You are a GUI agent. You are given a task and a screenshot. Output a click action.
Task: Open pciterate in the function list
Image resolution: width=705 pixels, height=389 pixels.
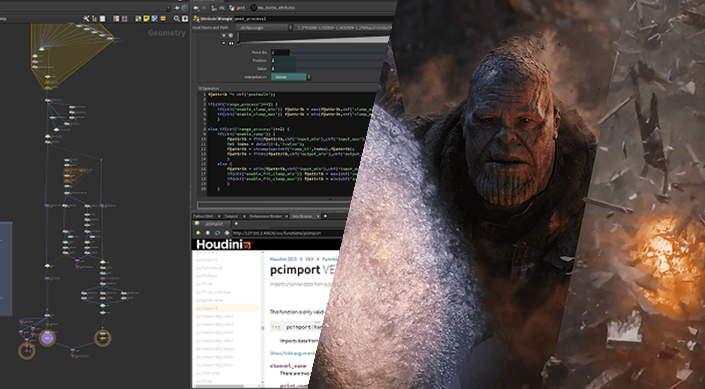click(208, 373)
